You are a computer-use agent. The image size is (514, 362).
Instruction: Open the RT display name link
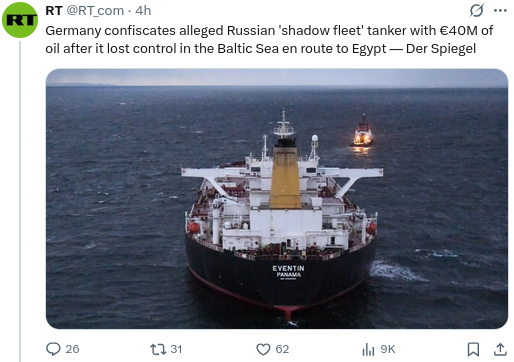(x=54, y=11)
